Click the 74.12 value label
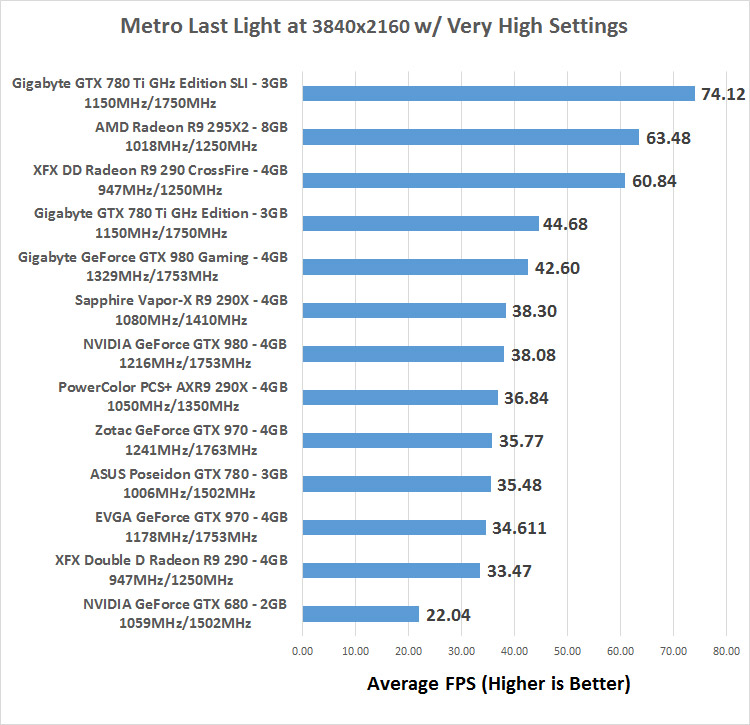The image size is (750, 725). pyautogui.click(x=723, y=94)
